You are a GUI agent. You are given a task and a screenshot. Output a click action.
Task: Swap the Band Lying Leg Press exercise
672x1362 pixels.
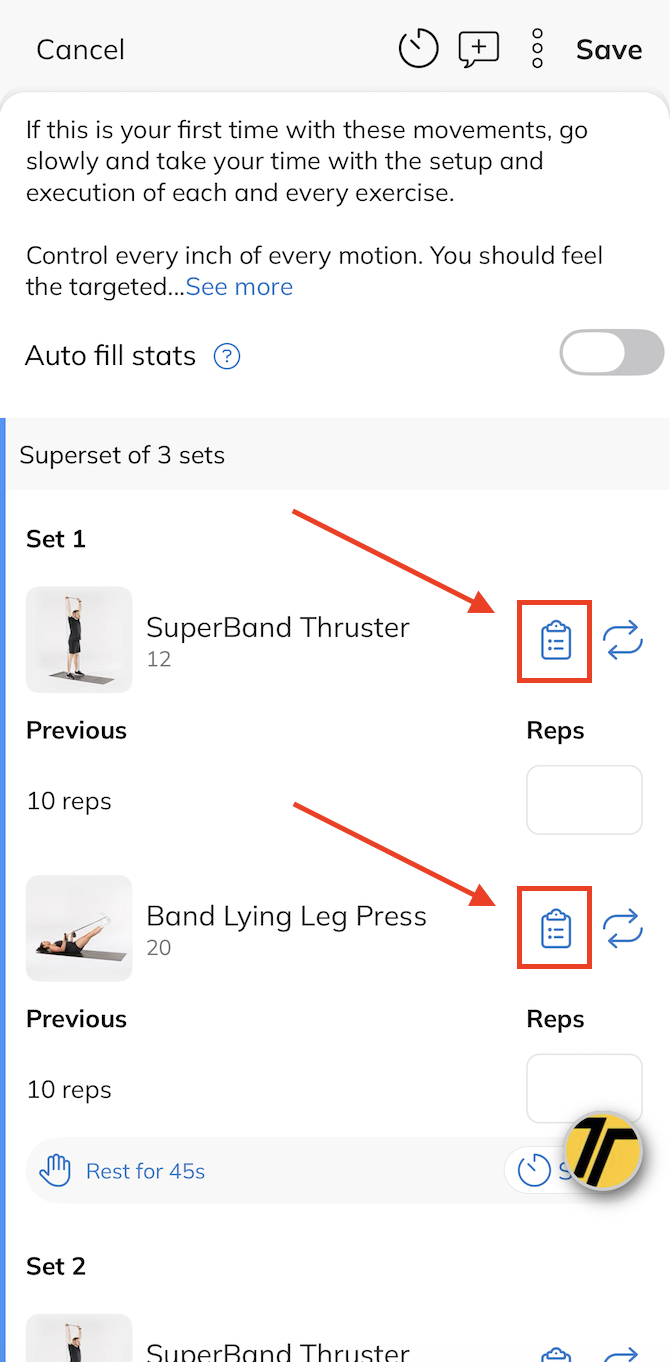622,929
